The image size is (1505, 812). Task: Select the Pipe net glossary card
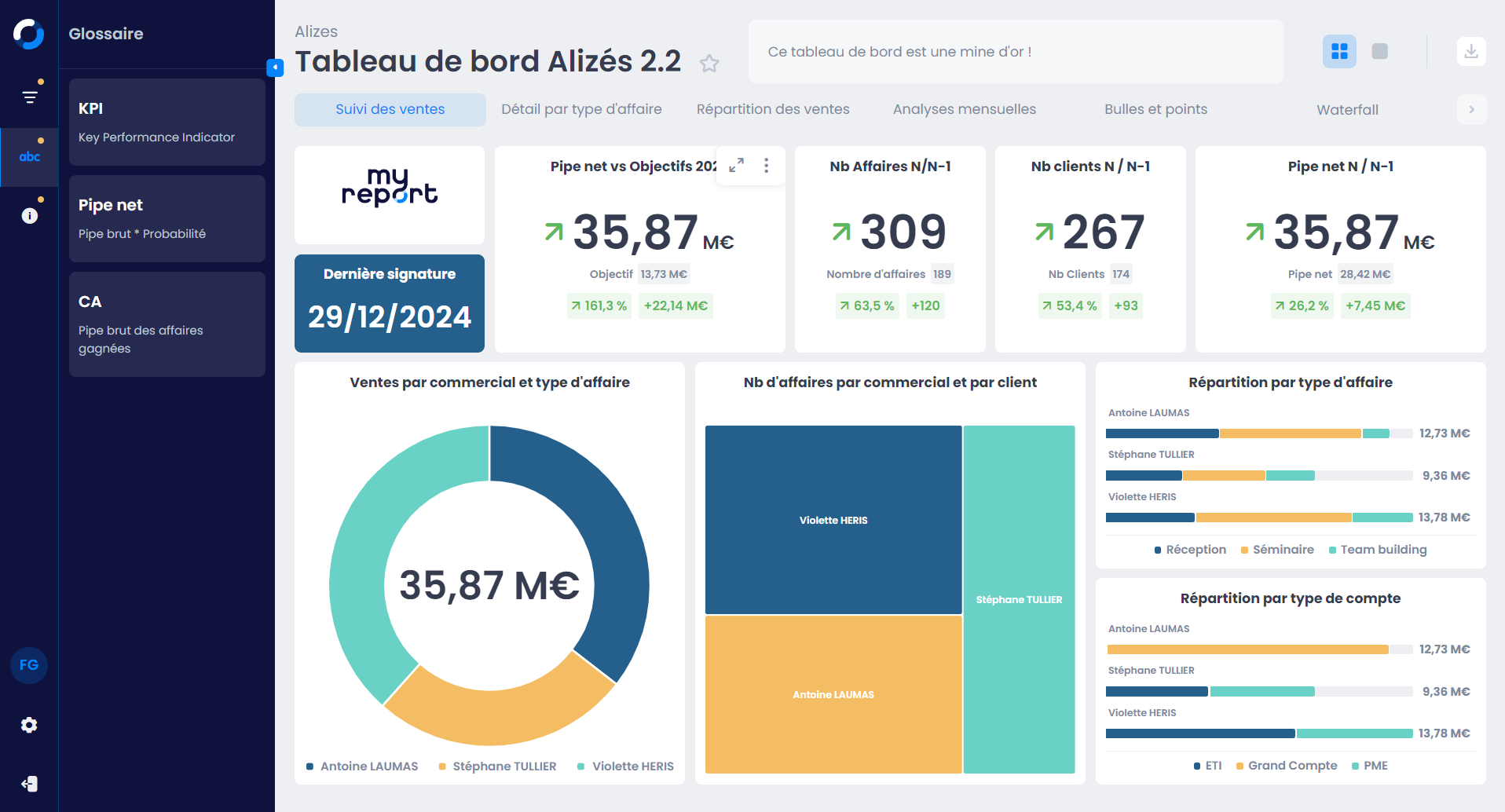pos(167,218)
